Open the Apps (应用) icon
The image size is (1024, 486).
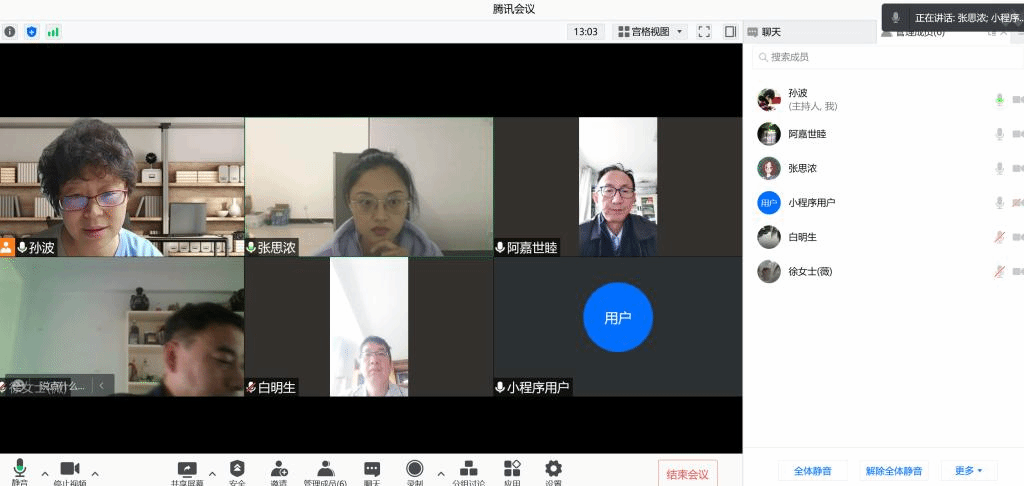tap(512, 469)
